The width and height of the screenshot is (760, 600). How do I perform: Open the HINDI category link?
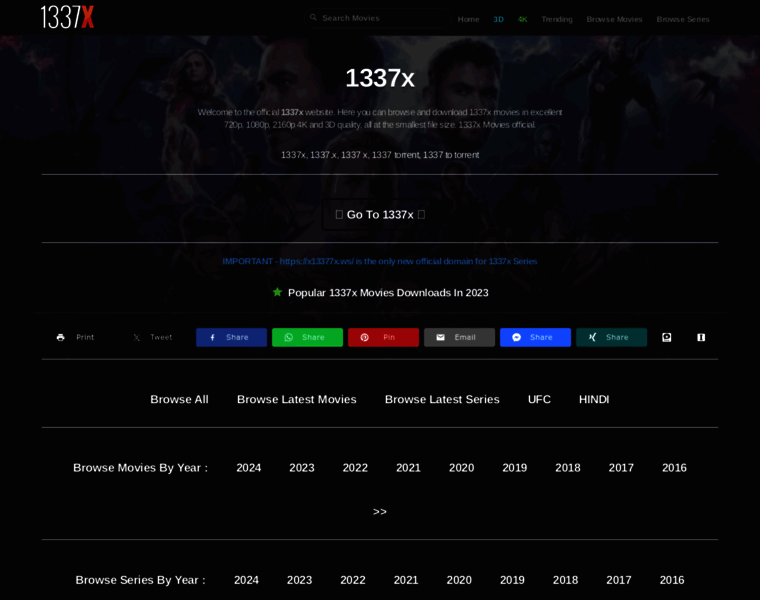tap(594, 399)
